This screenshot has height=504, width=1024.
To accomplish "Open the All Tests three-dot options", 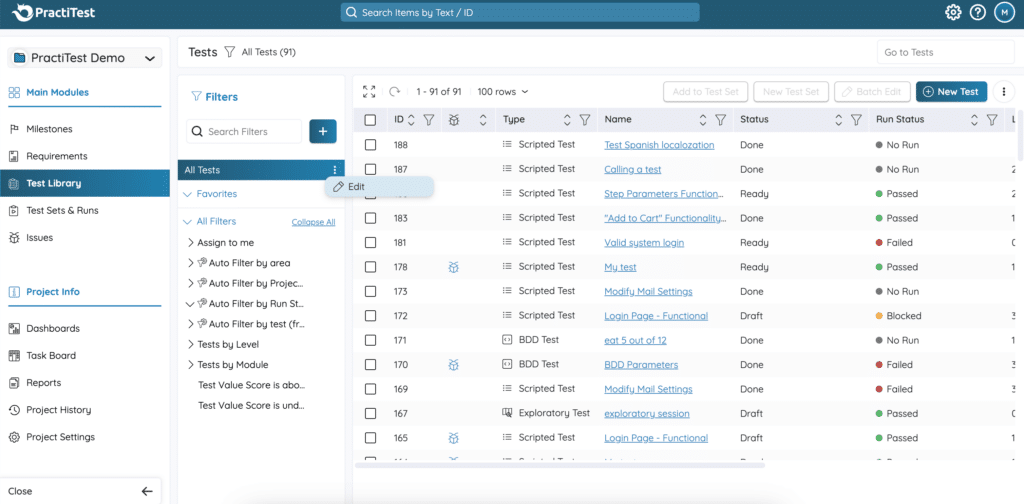I will pyautogui.click(x=335, y=170).
